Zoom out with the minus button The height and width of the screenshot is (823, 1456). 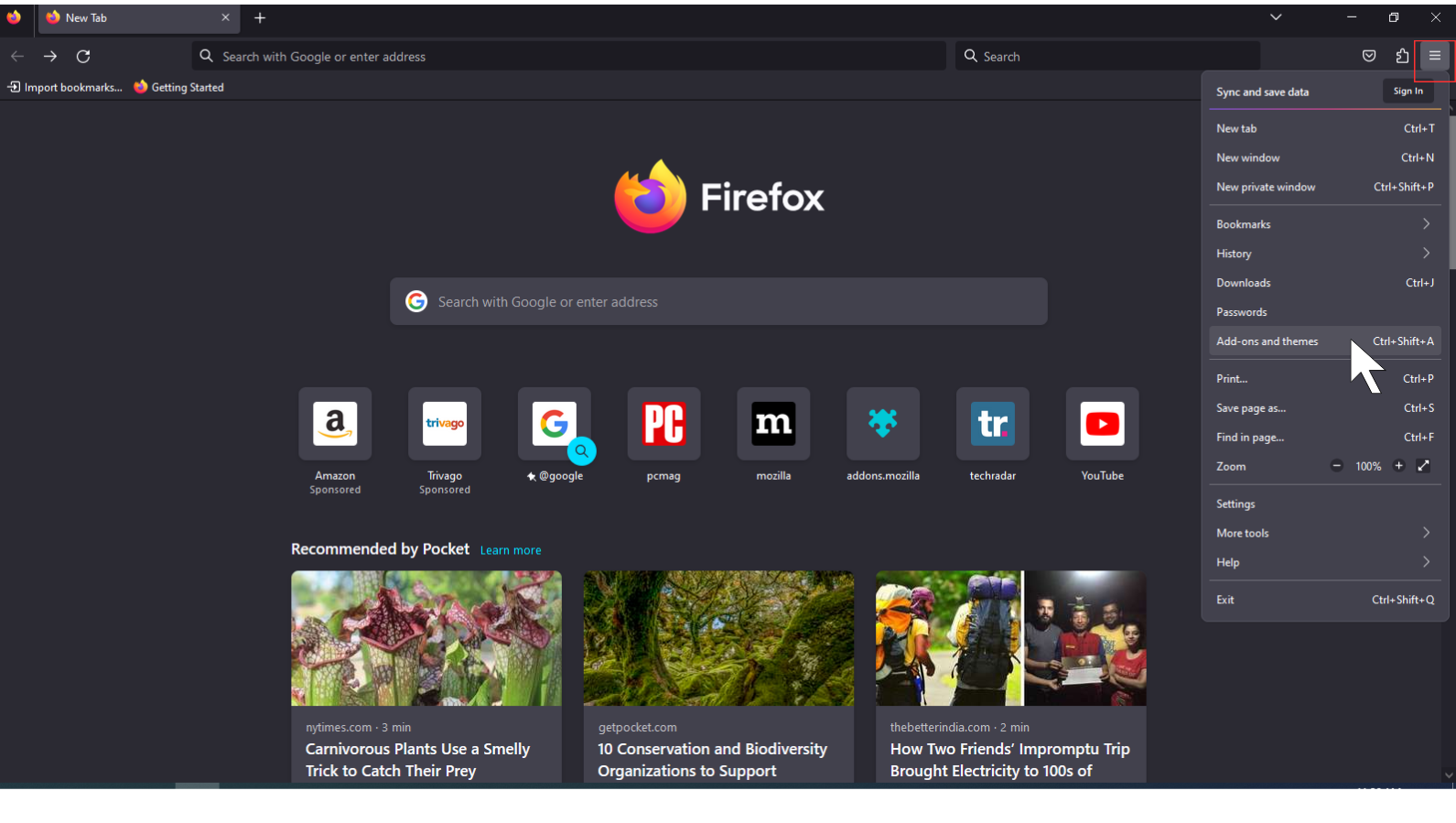point(1336,466)
